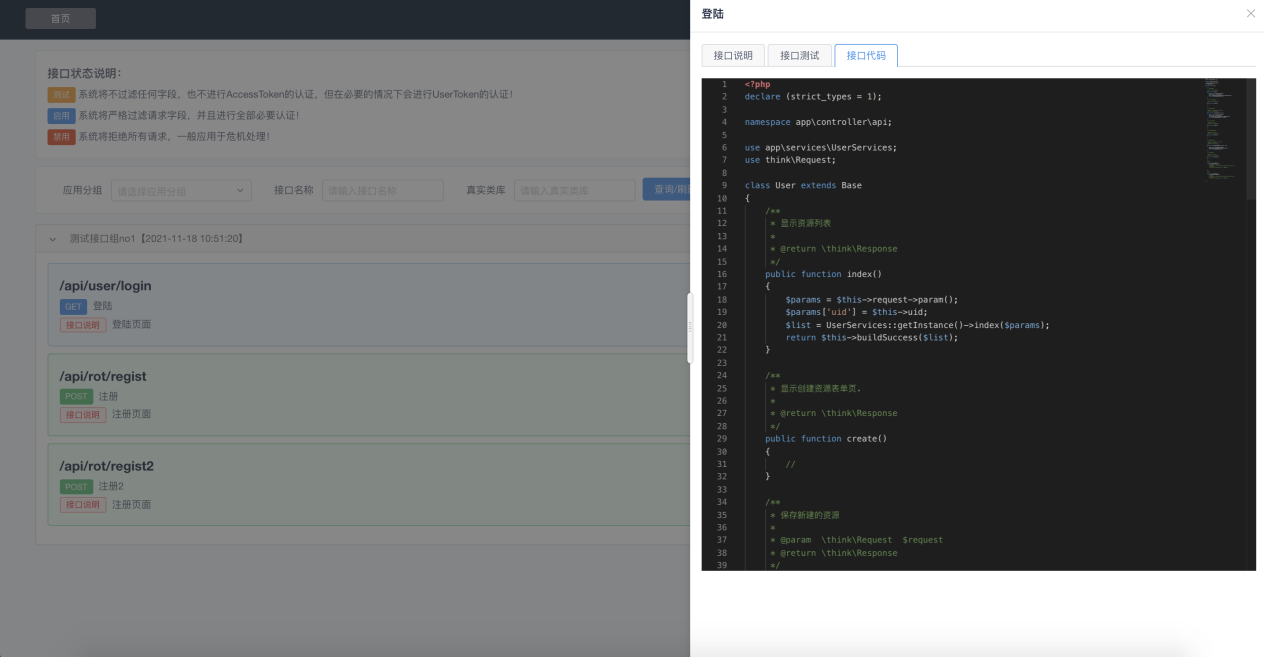Click the 登陆 drawer title

tap(713, 14)
